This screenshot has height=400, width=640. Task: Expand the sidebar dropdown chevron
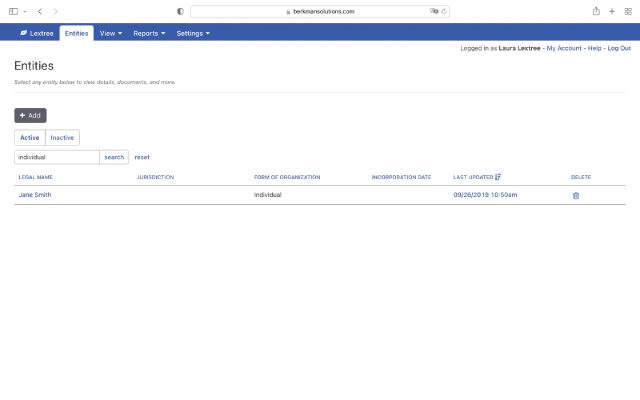point(25,12)
